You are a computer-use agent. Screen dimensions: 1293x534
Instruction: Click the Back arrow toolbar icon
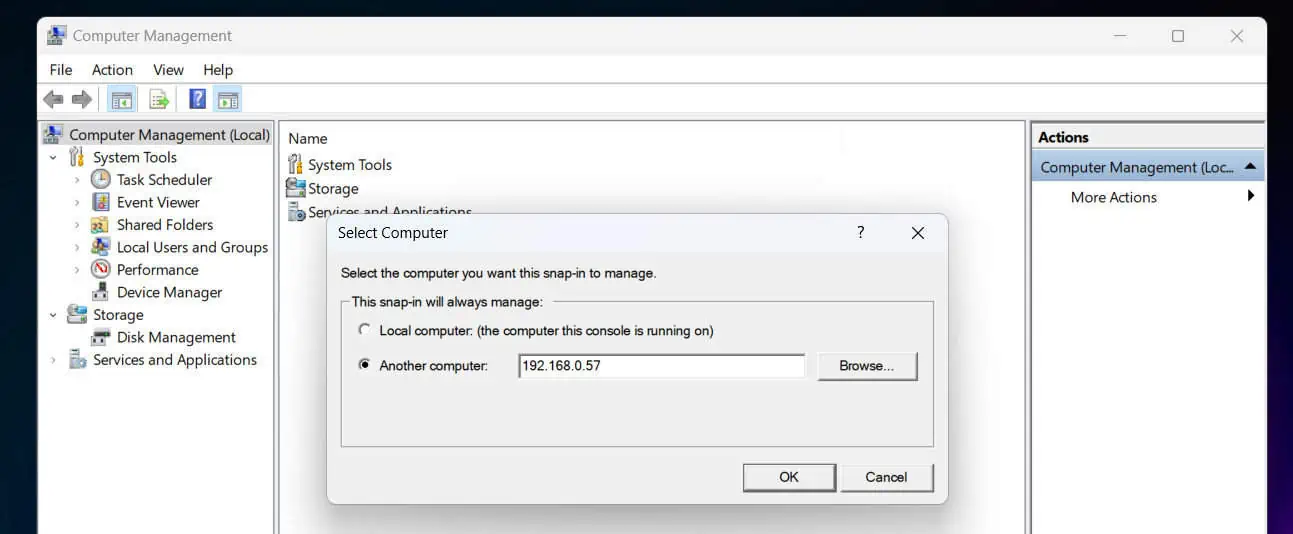click(53, 99)
